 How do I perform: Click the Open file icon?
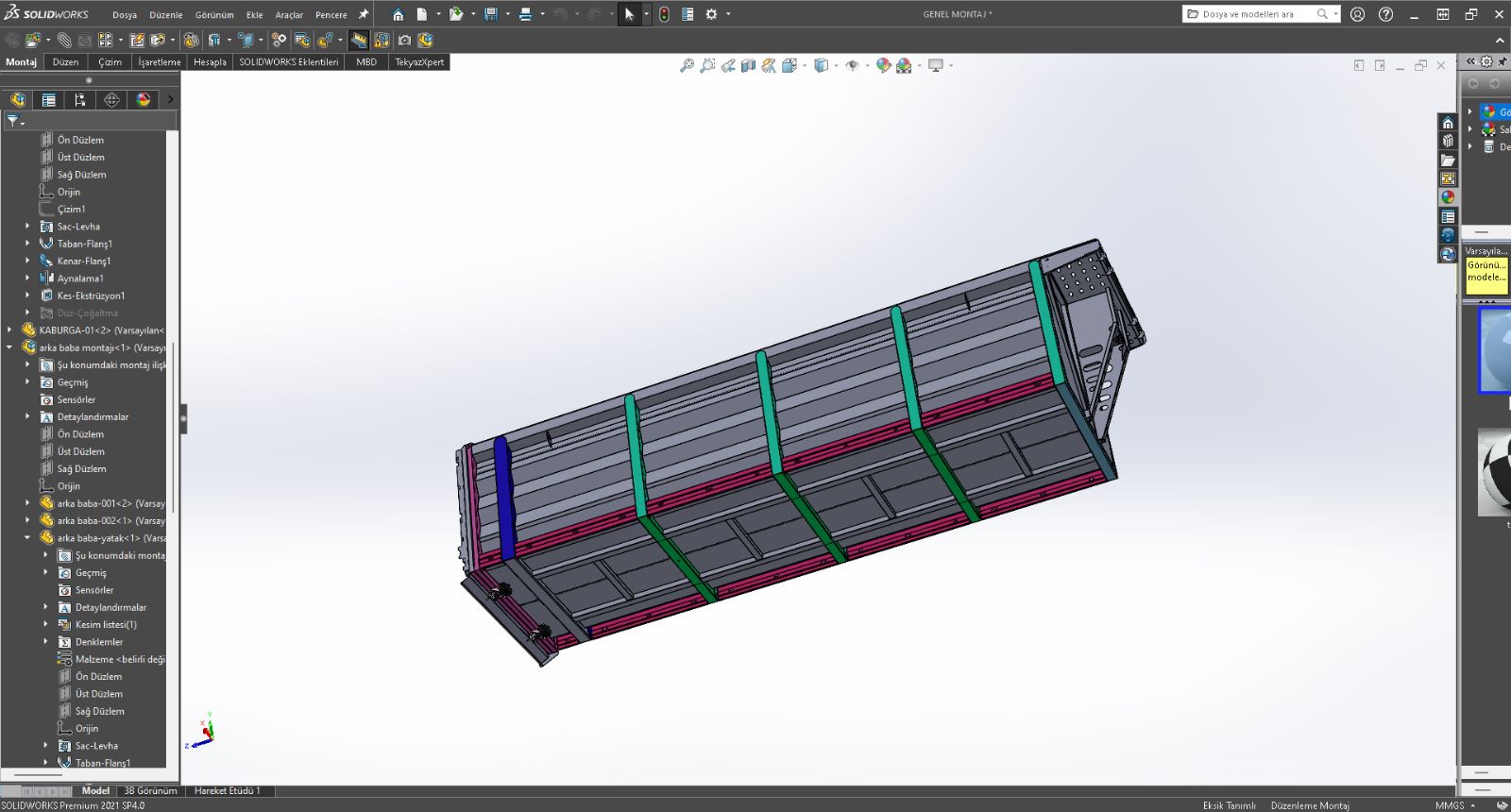[x=456, y=14]
